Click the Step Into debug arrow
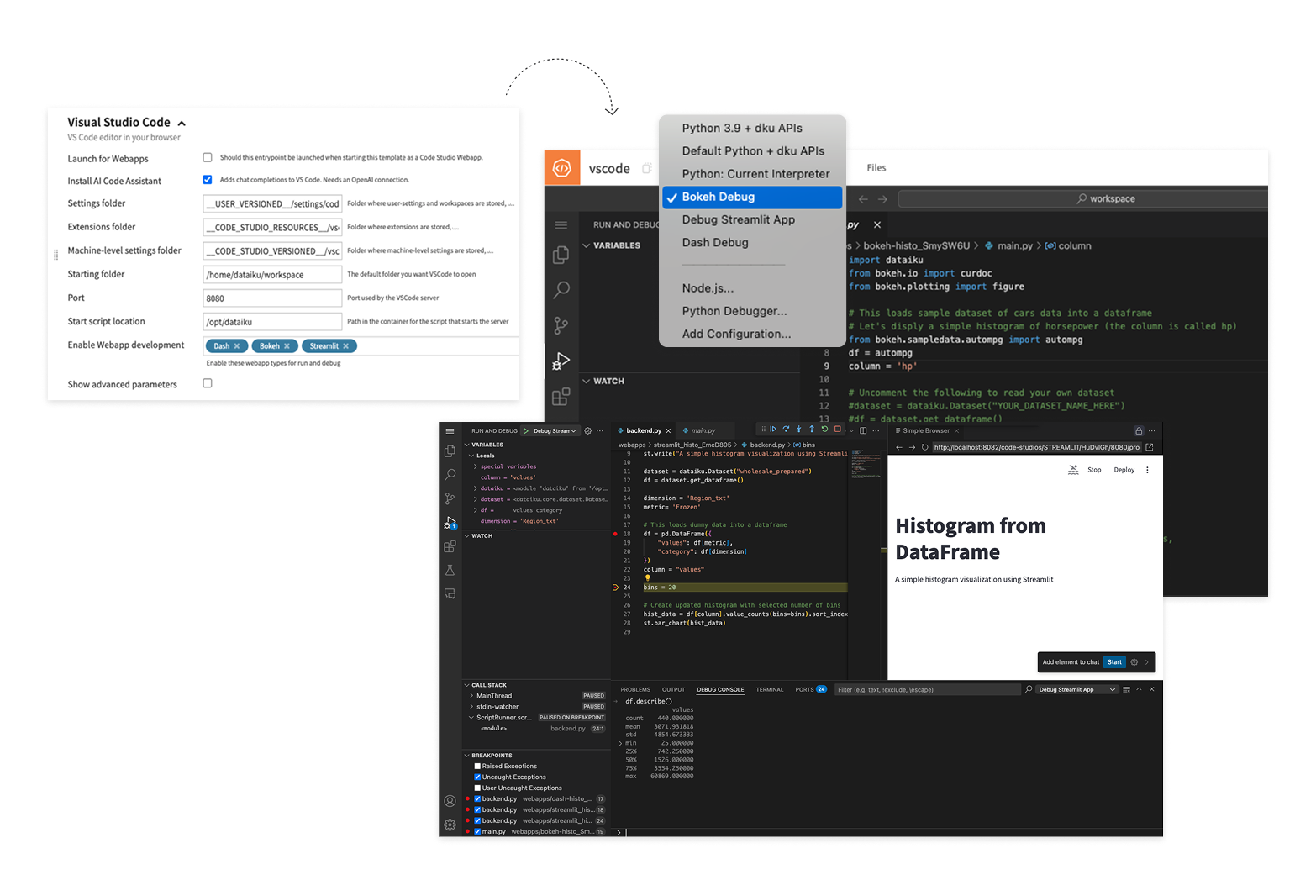Viewport: 1316px width, 896px height. tap(799, 430)
